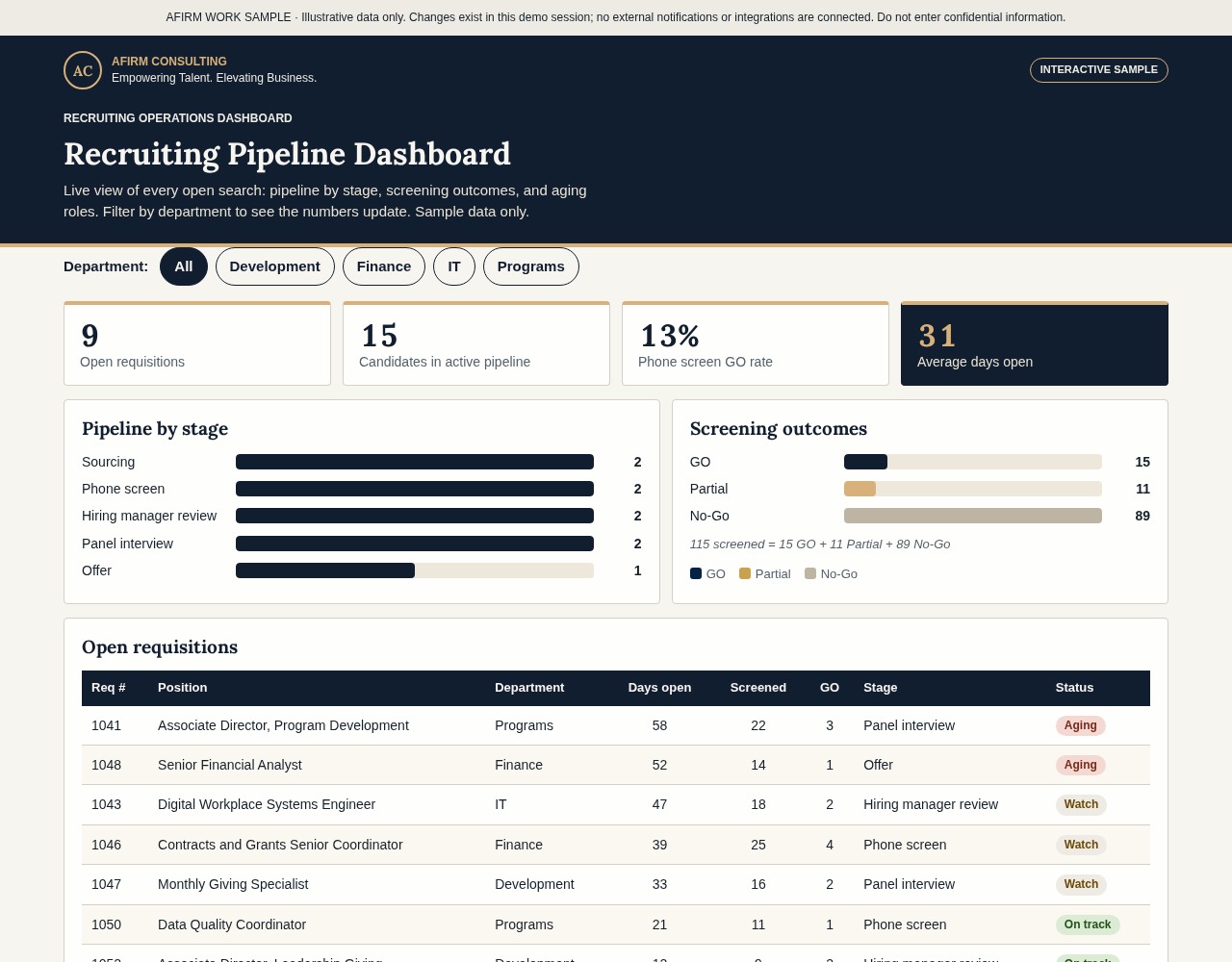Select the Senior Financial Analyst position
1232x962 pixels.
(x=230, y=765)
